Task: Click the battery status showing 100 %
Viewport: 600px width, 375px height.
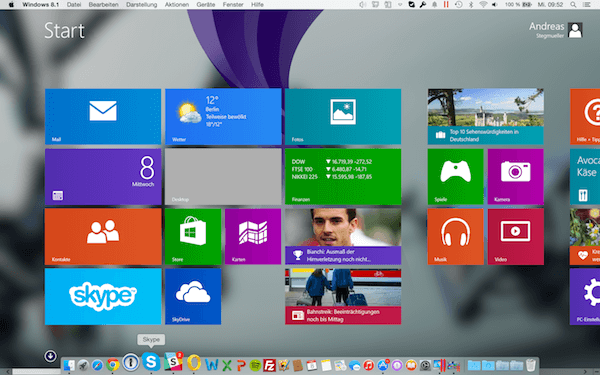Action: coord(518,5)
